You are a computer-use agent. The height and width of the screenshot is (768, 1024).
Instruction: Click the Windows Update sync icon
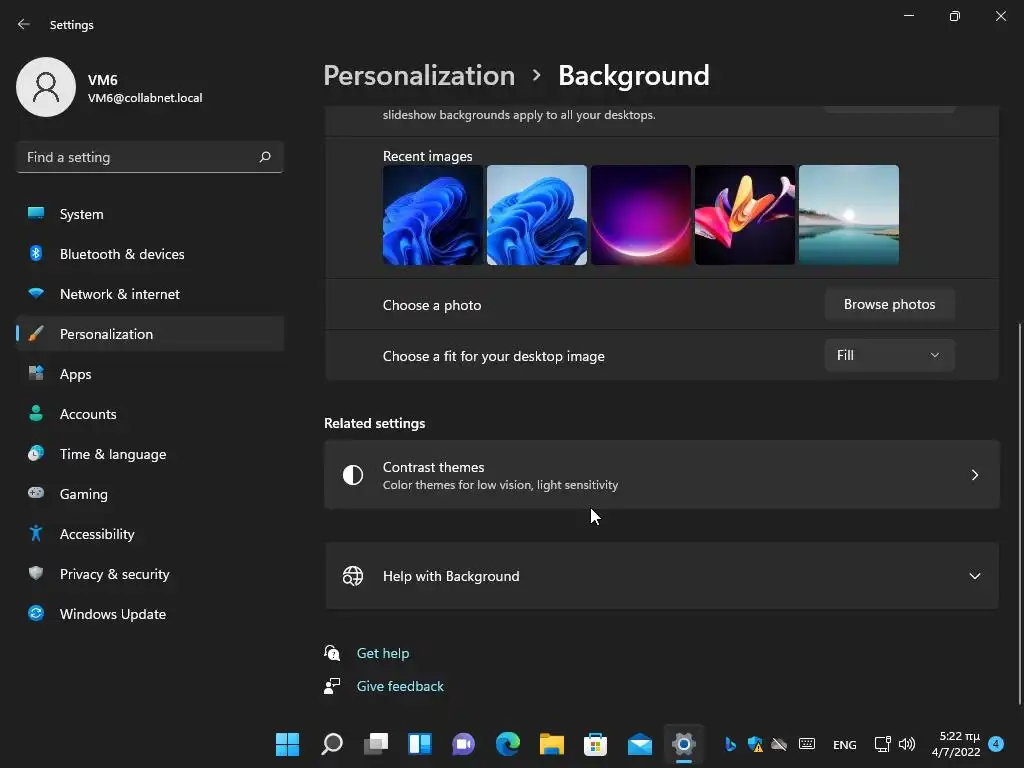click(36, 613)
